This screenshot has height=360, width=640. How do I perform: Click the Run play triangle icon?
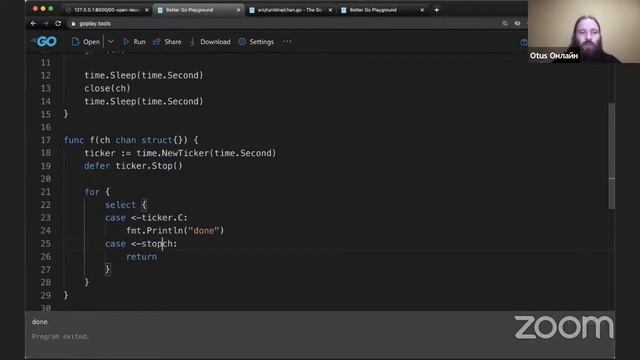point(126,42)
